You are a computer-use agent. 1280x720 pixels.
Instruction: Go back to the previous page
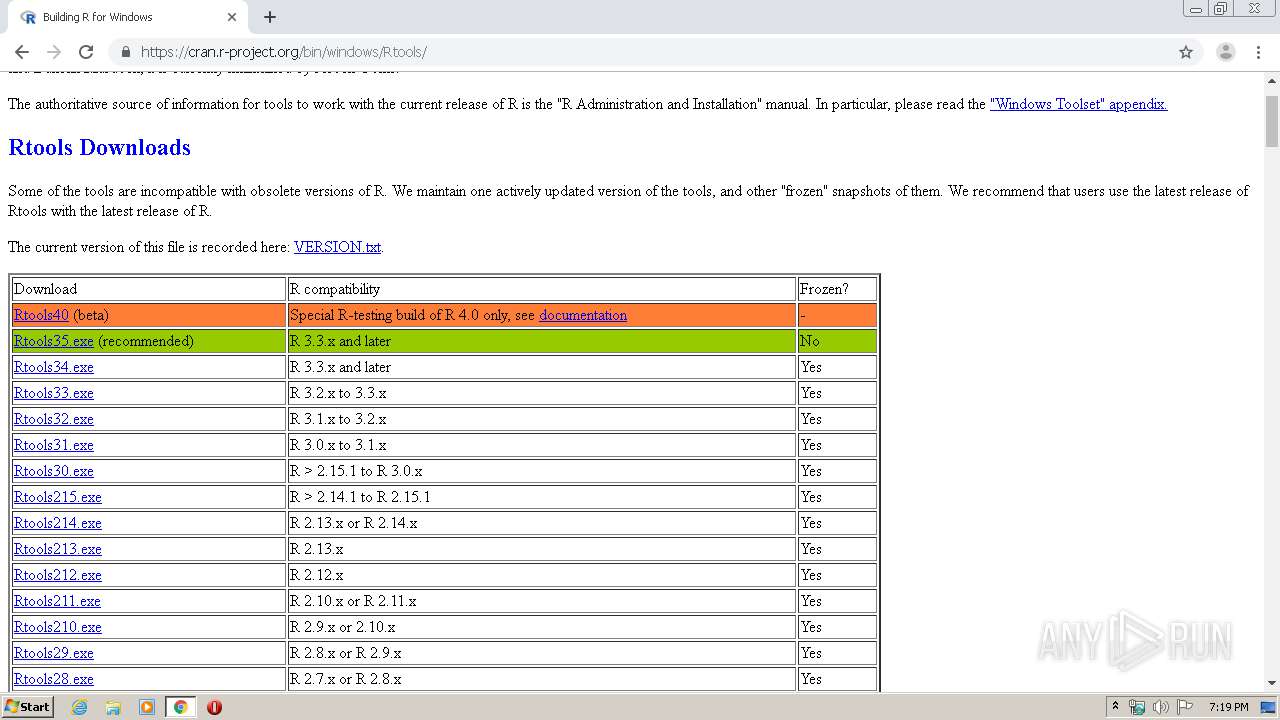(22, 52)
